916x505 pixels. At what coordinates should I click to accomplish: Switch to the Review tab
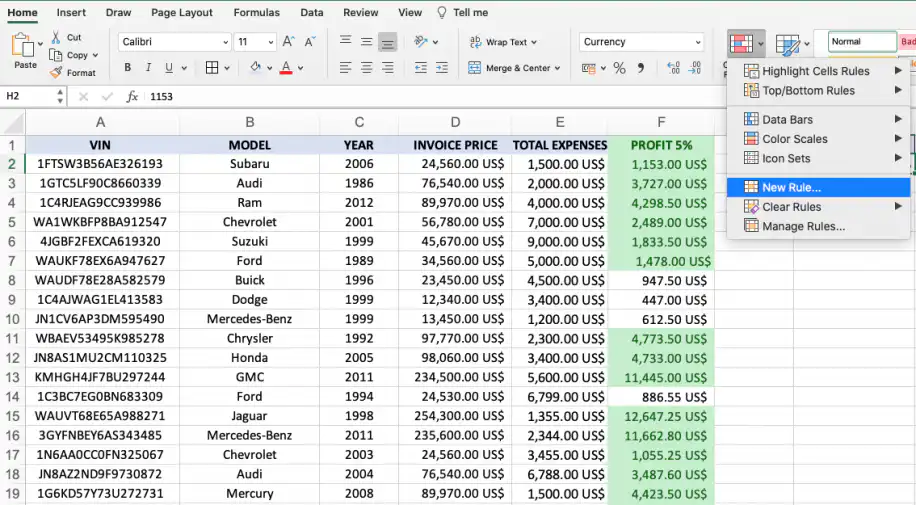(360, 12)
